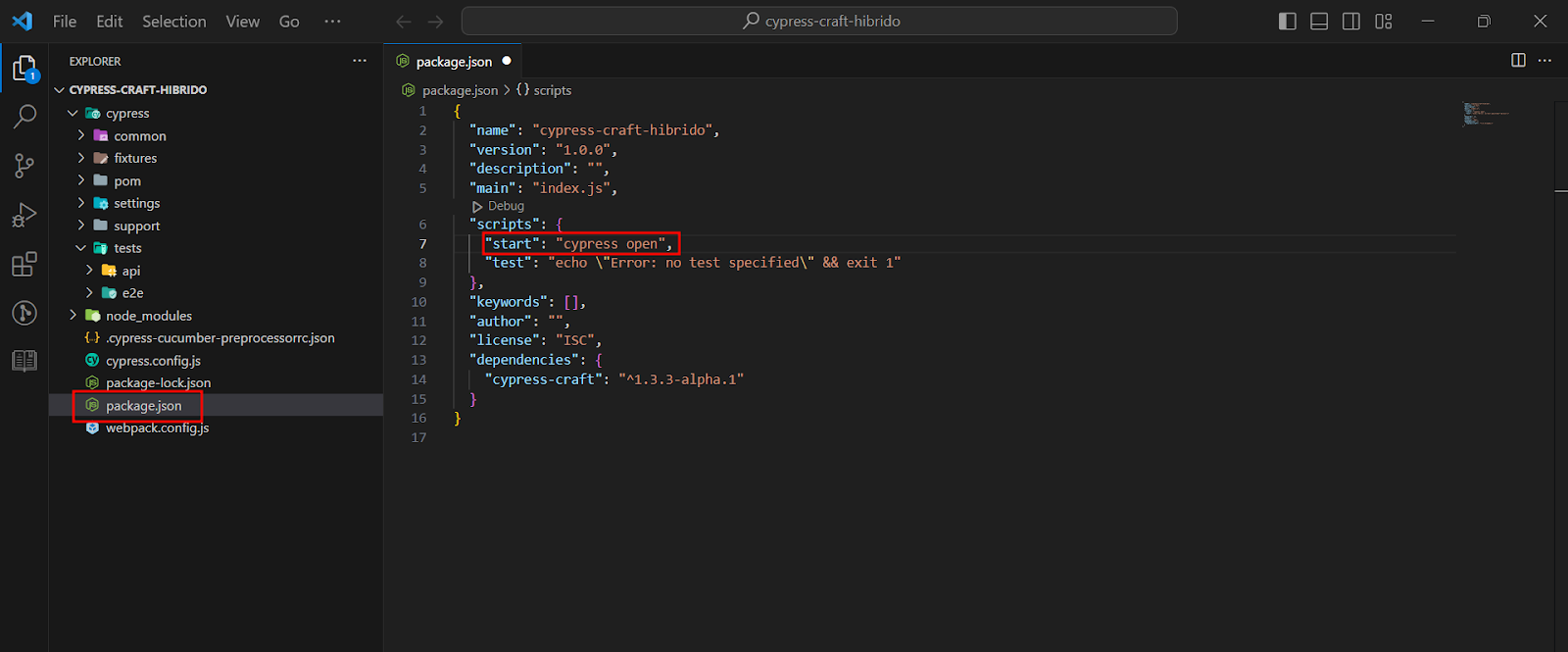1568x652 pixels.
Task: Click package.json in the breadcrumb
Action: [460, 90]
